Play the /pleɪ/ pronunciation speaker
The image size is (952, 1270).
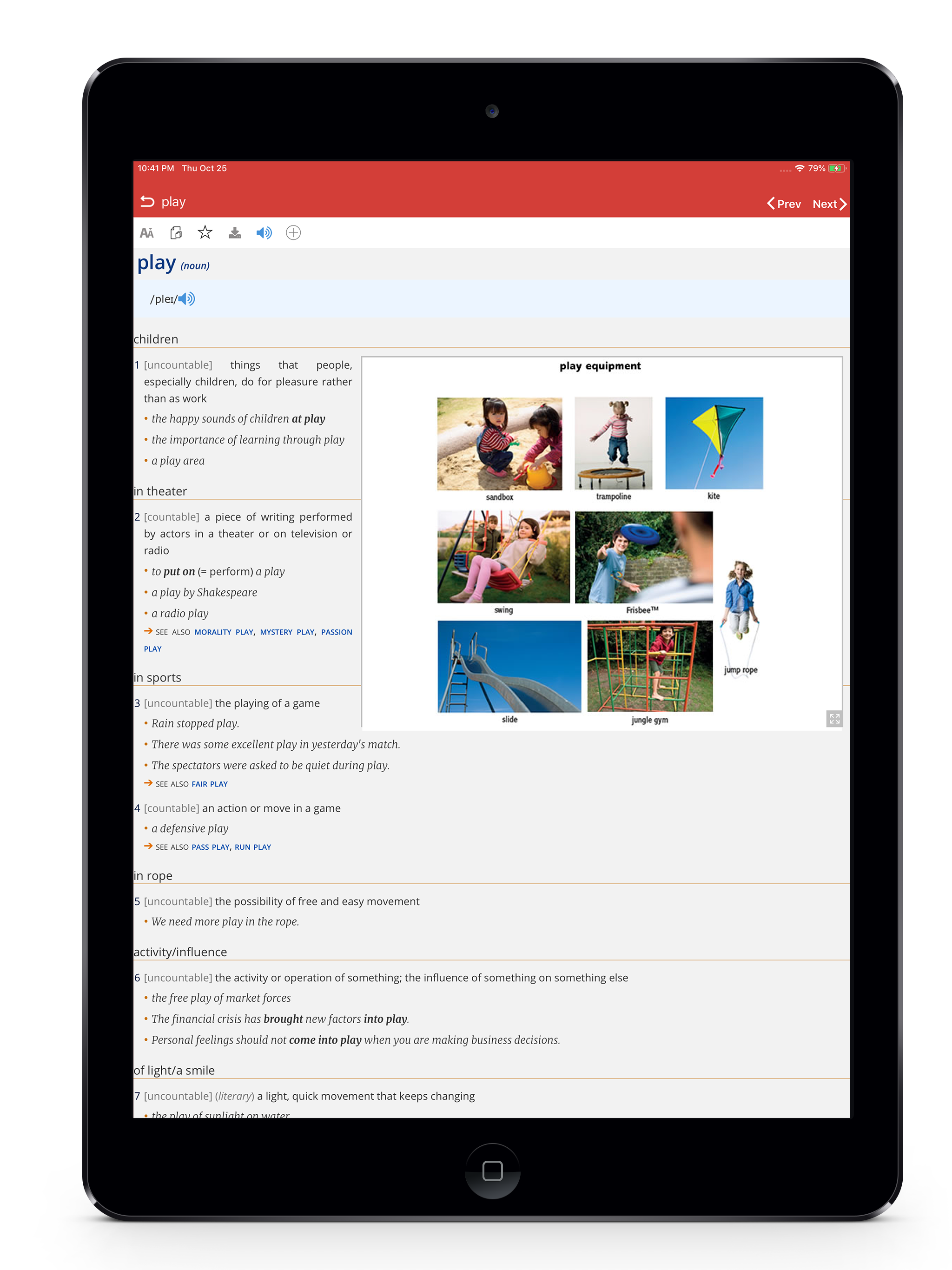pos(186,298)
